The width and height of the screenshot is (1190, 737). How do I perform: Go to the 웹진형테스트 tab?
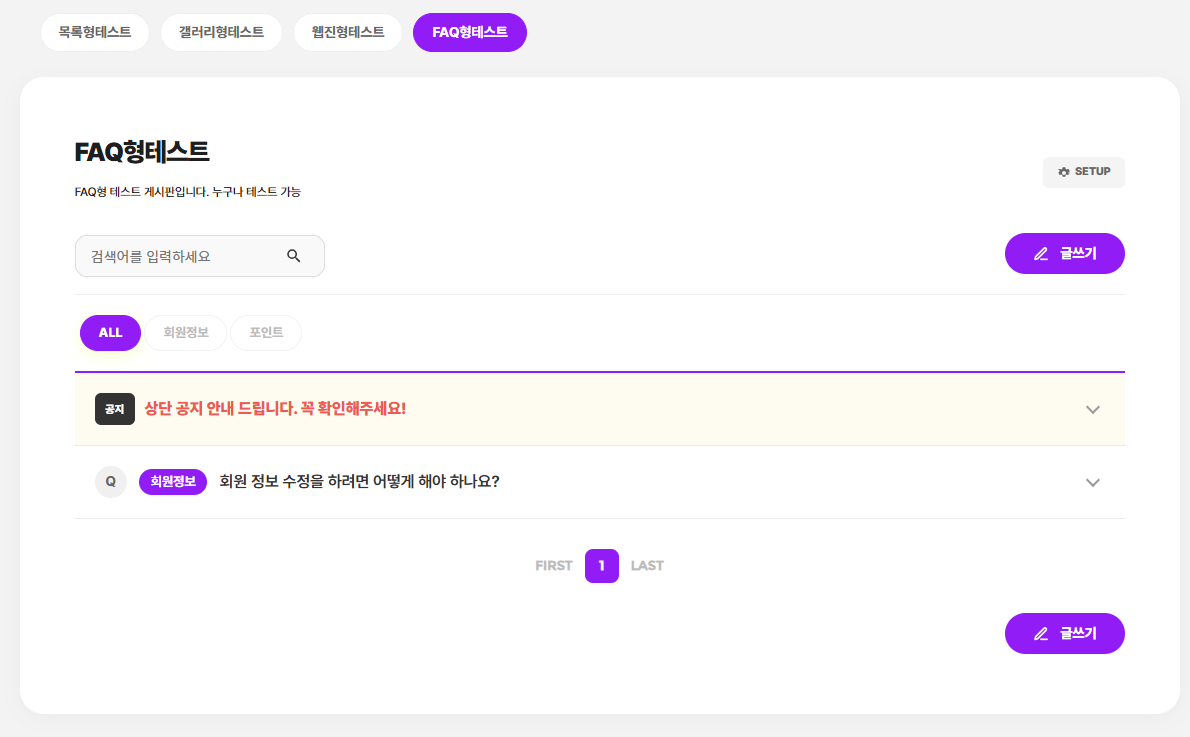[x=348, y=32]
